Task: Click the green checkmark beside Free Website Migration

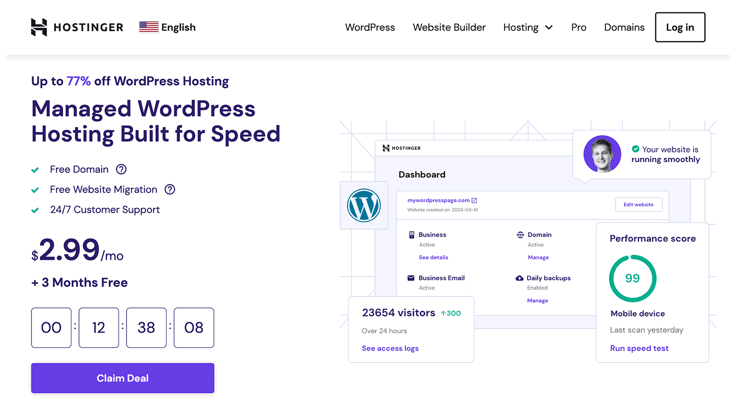Action: [x=35, y=190]
